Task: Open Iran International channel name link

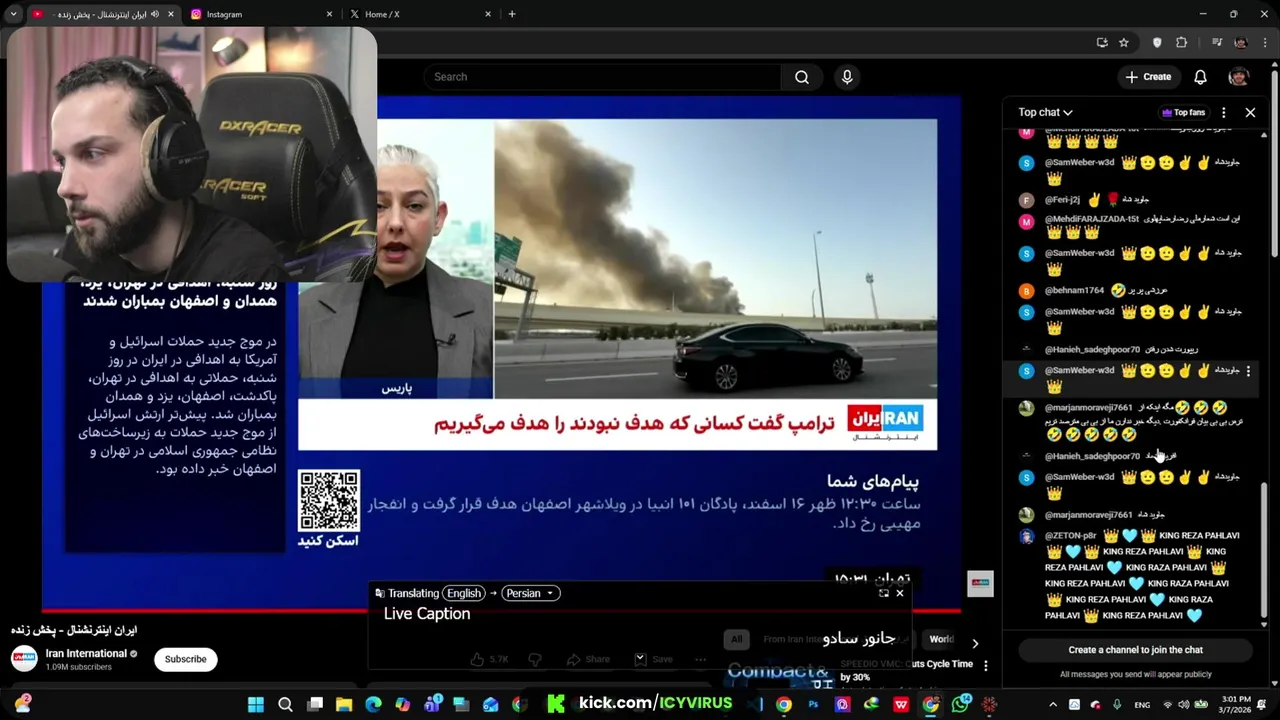Action: pos(86,653)
